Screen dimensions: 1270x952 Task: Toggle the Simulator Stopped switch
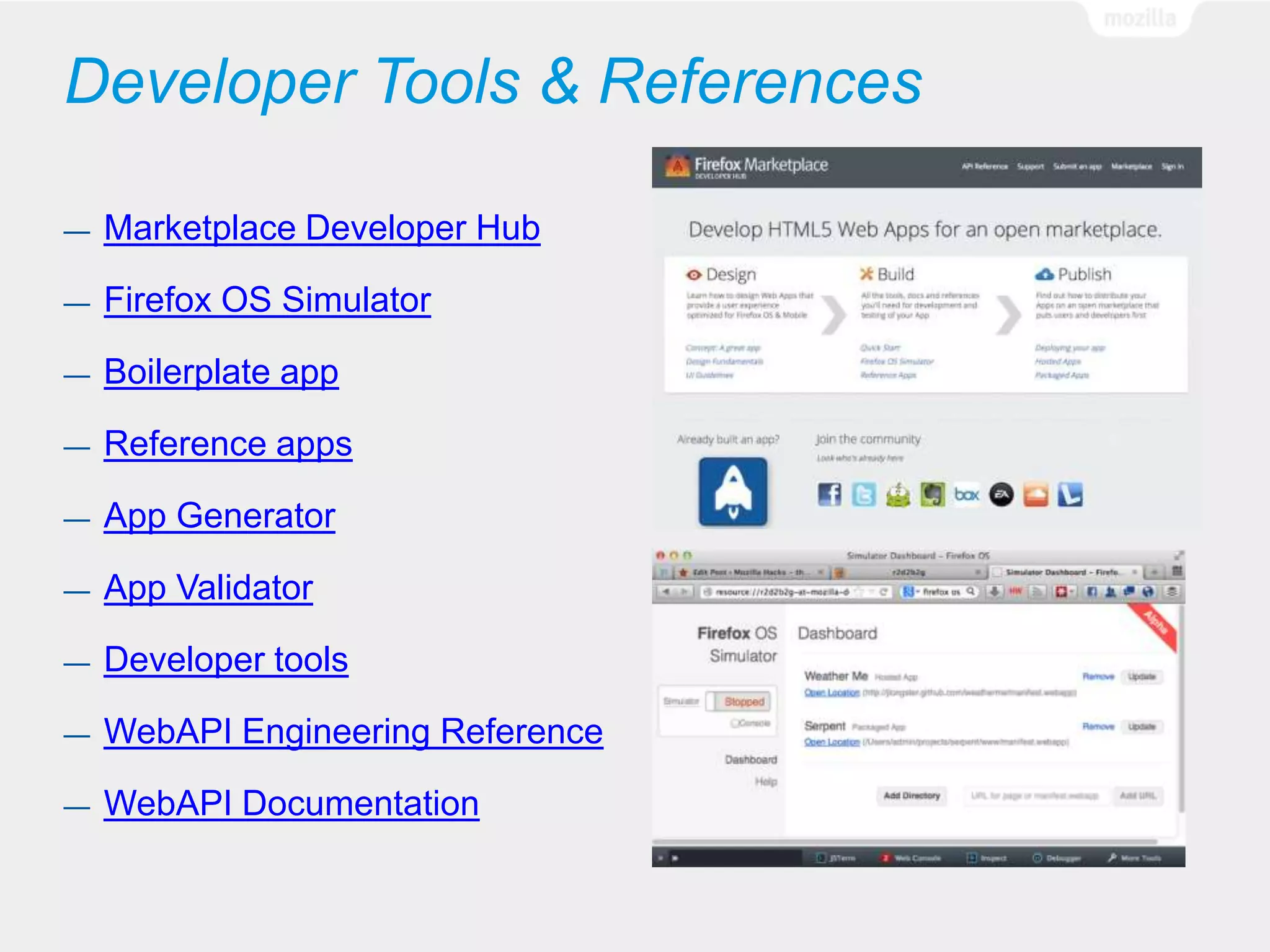click(x=738, y=702)
